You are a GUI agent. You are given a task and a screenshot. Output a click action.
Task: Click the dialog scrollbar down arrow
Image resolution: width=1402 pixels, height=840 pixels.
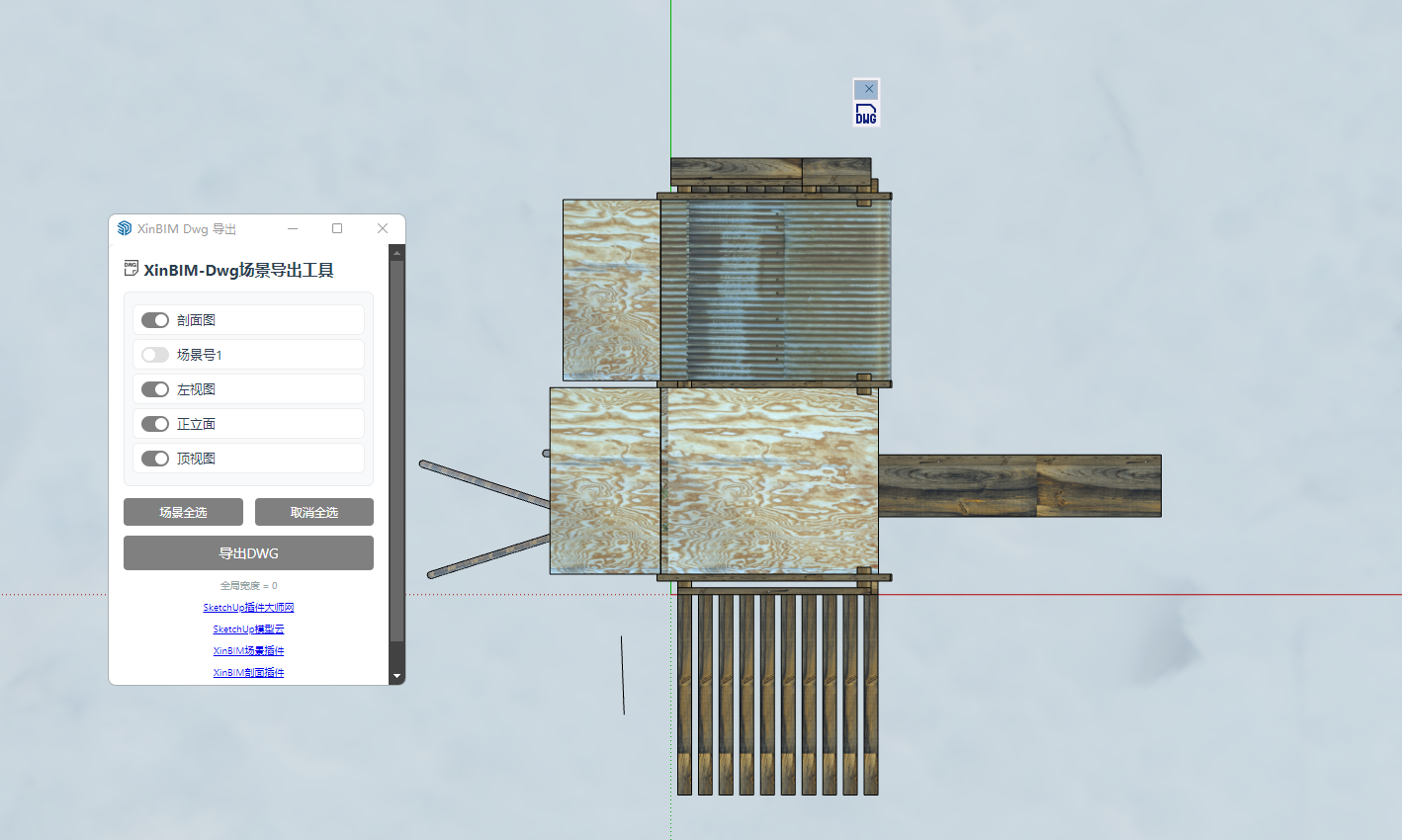tap(397, 677)
